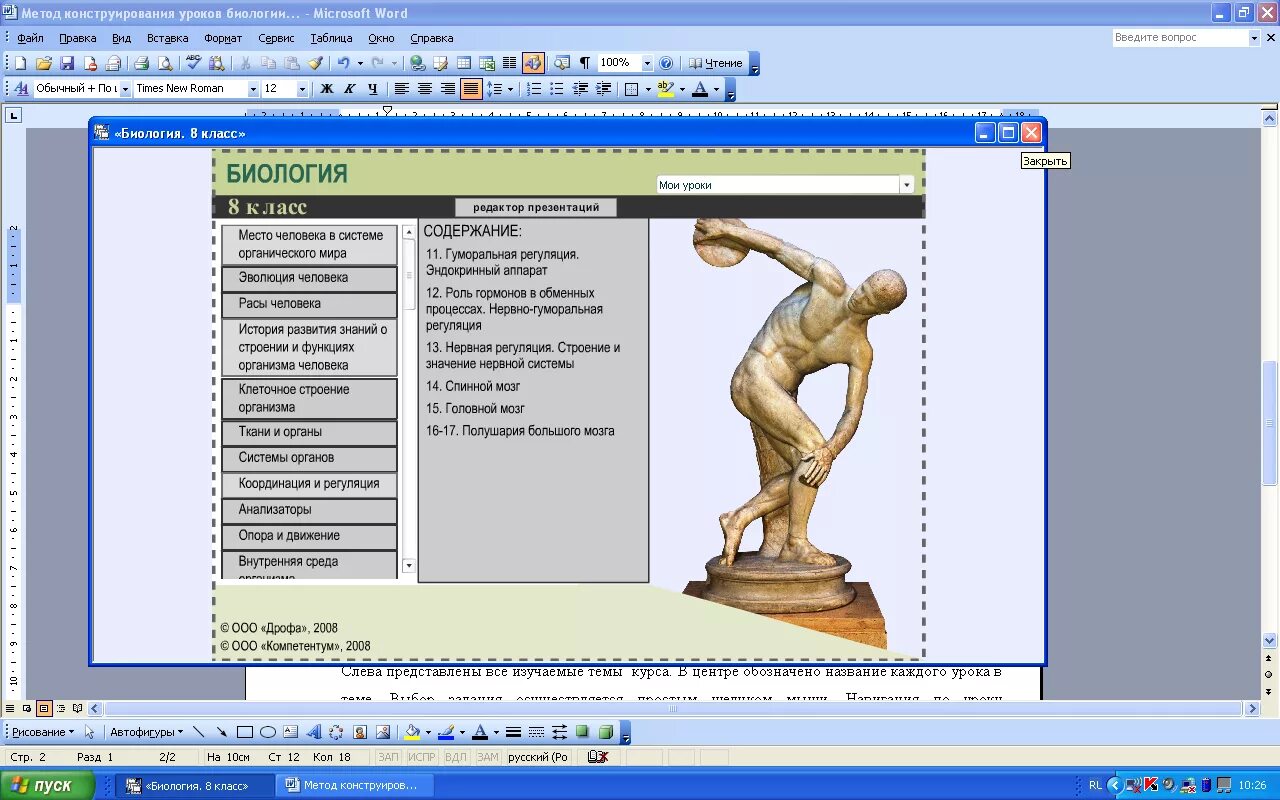Click the Чтение reading layout button
Screen dimensions: 1280x800
coord(716,63)
